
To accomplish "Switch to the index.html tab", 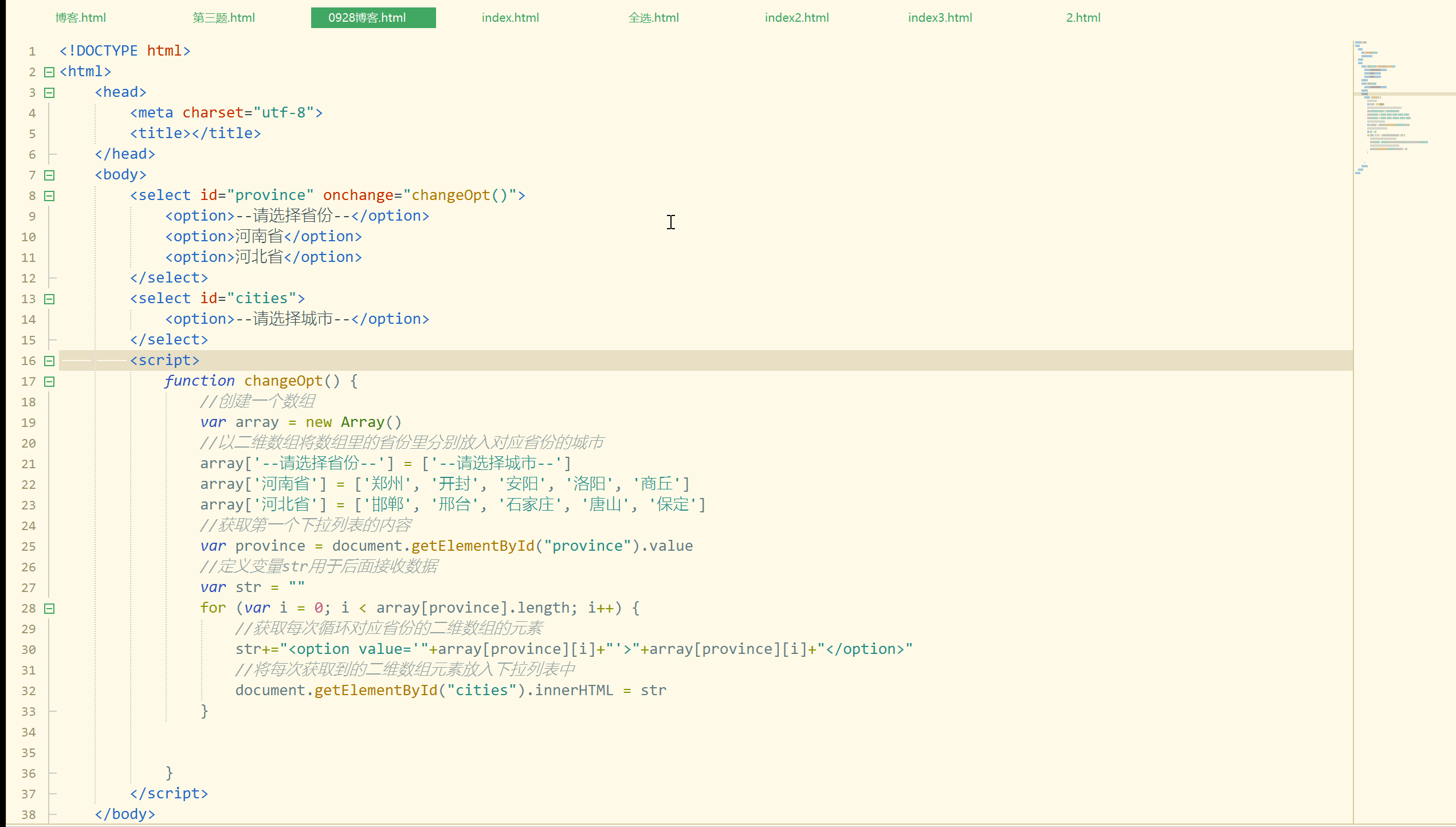I will coord(510,18).
